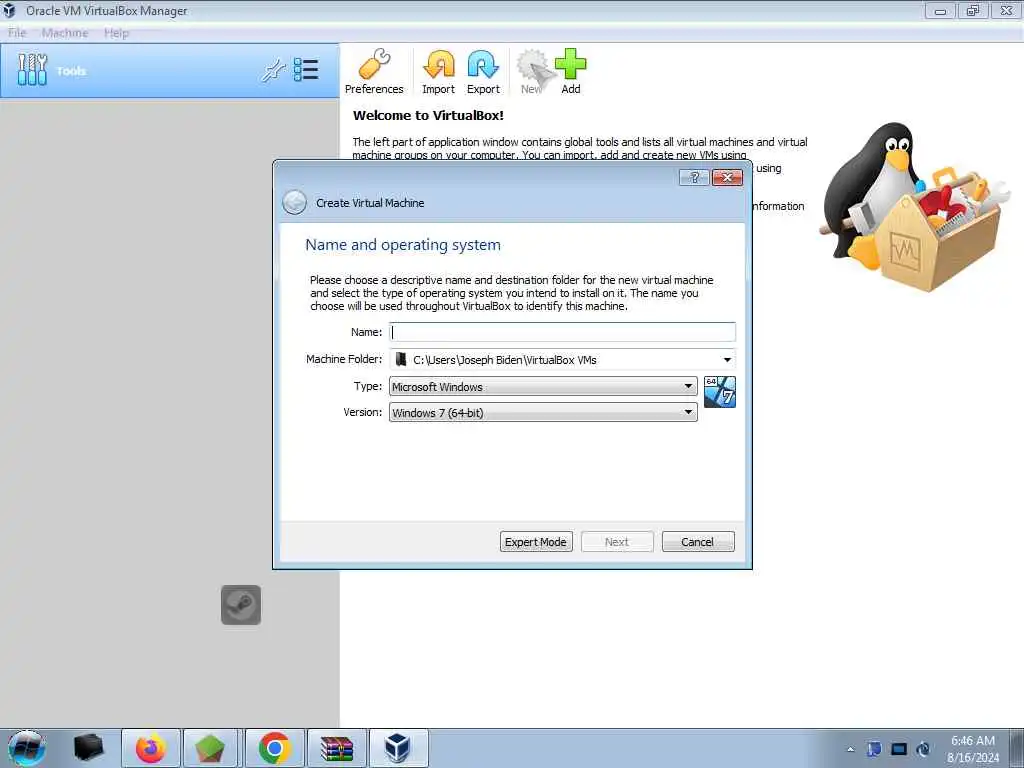
Task: Launch Firefox from the taskbar
Action: [151, 748]
